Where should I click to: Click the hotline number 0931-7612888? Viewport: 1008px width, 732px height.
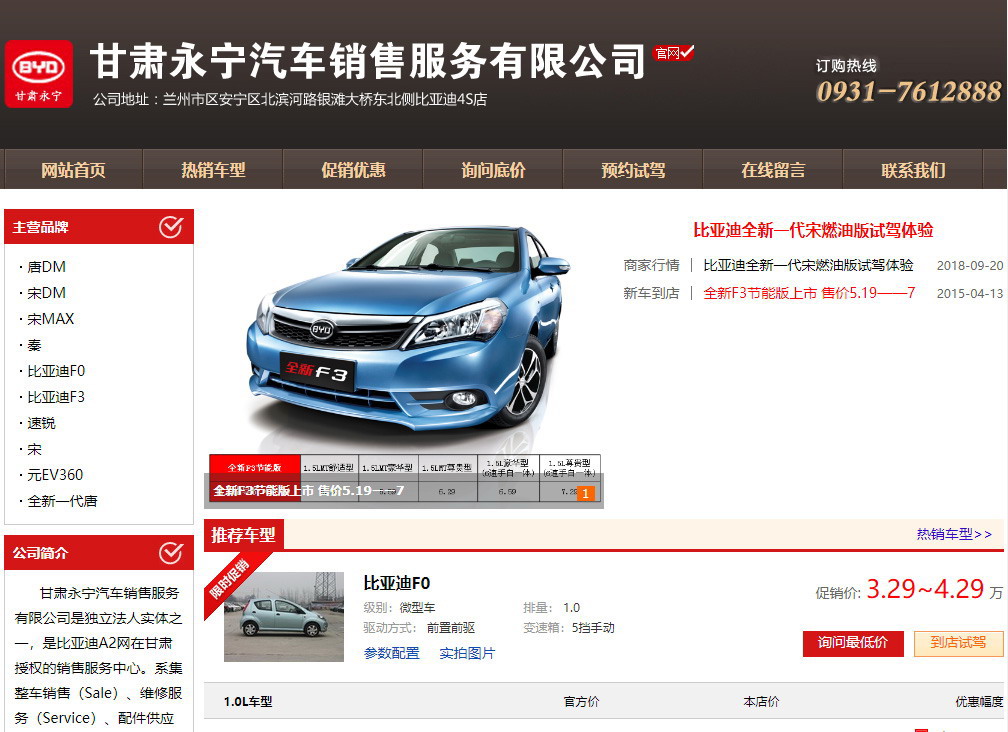908,91
